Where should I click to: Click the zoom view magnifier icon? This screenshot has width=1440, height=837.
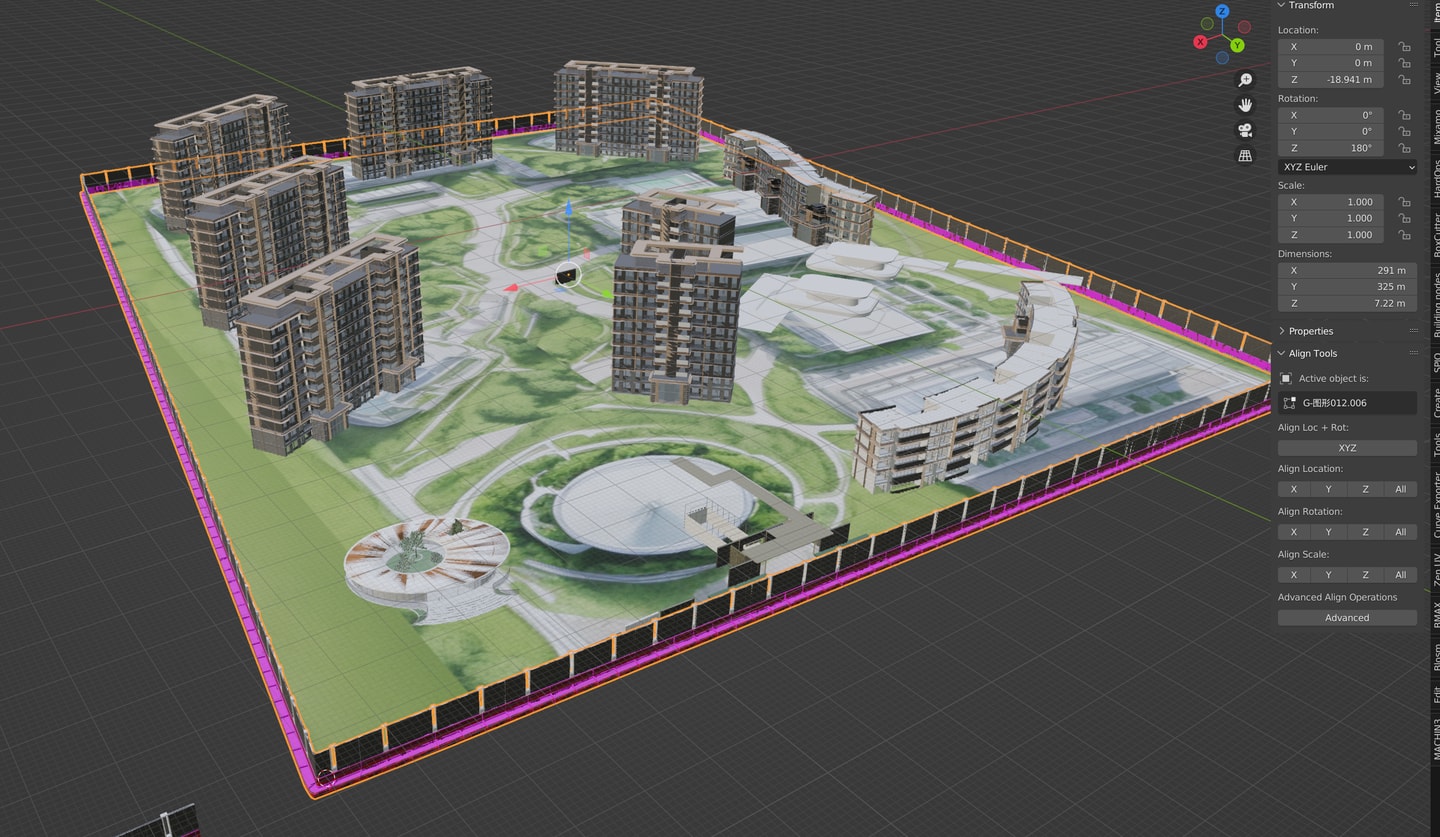tap(1245, 80)
